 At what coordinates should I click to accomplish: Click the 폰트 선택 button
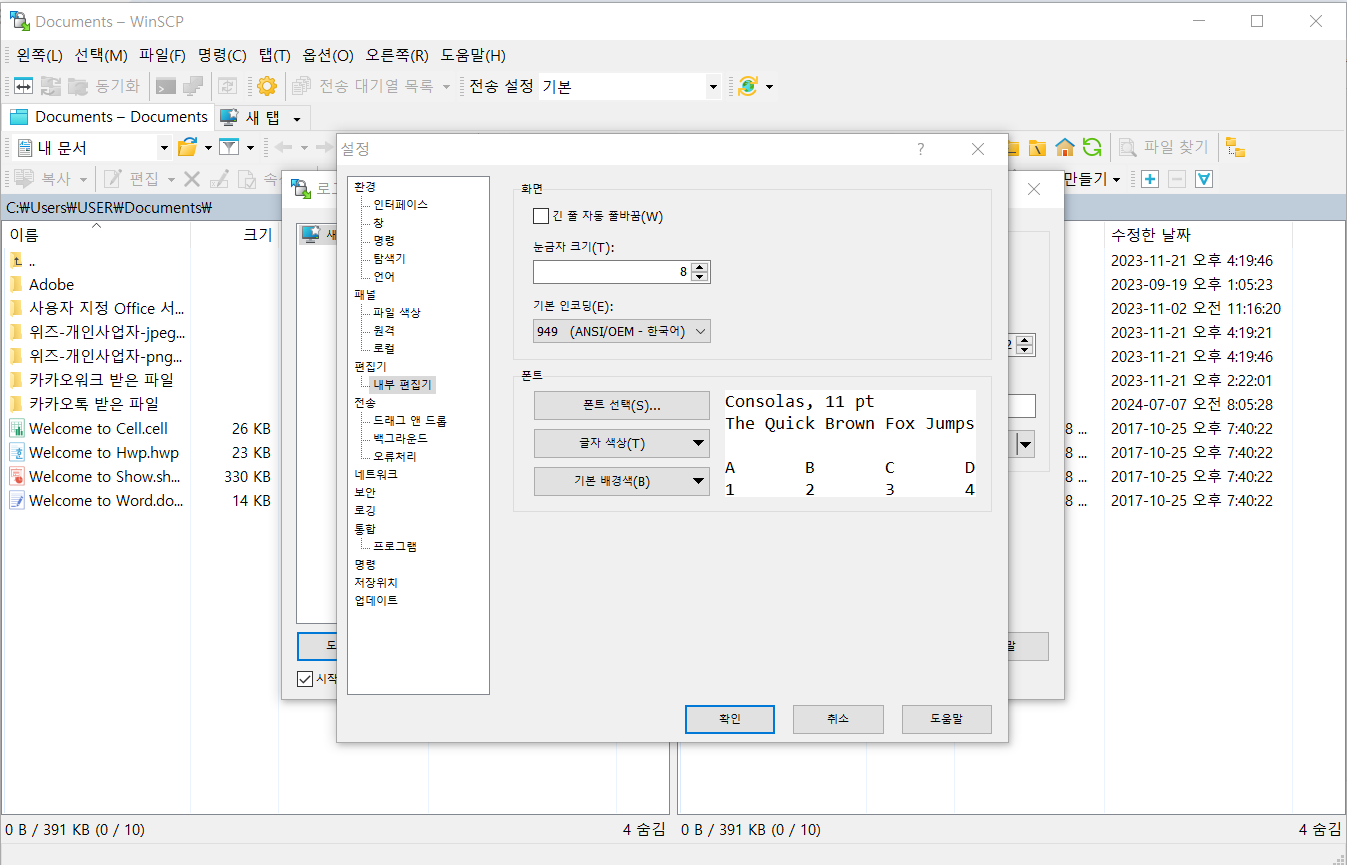[x=622, y=405]
